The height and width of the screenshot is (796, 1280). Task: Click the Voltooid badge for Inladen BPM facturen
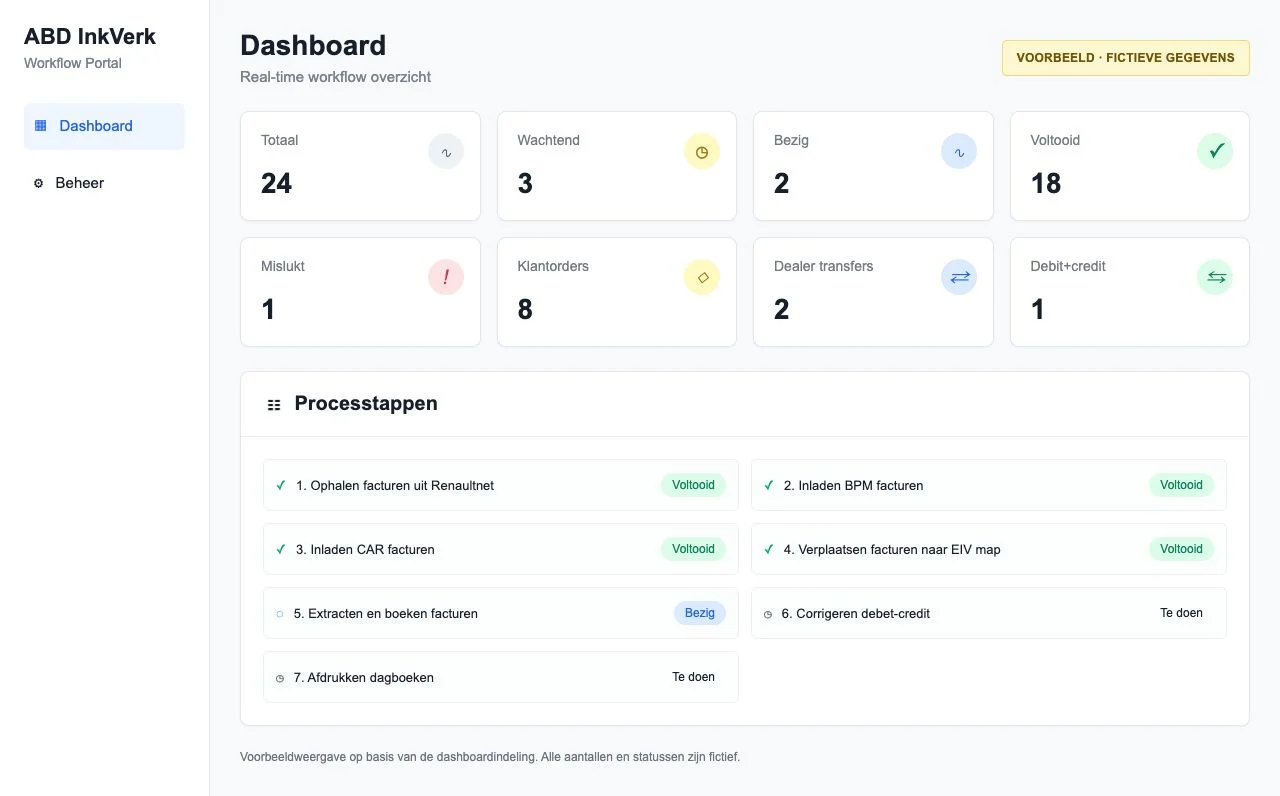(x=1181, y=485)
